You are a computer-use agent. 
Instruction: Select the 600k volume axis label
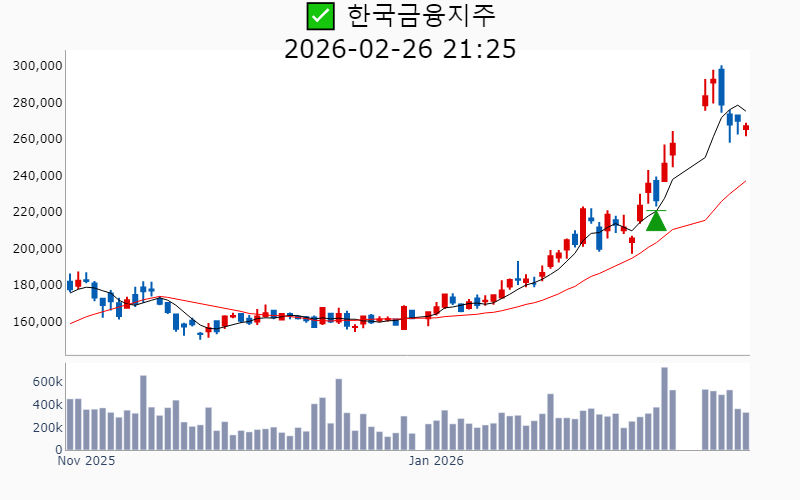point(47,382)
